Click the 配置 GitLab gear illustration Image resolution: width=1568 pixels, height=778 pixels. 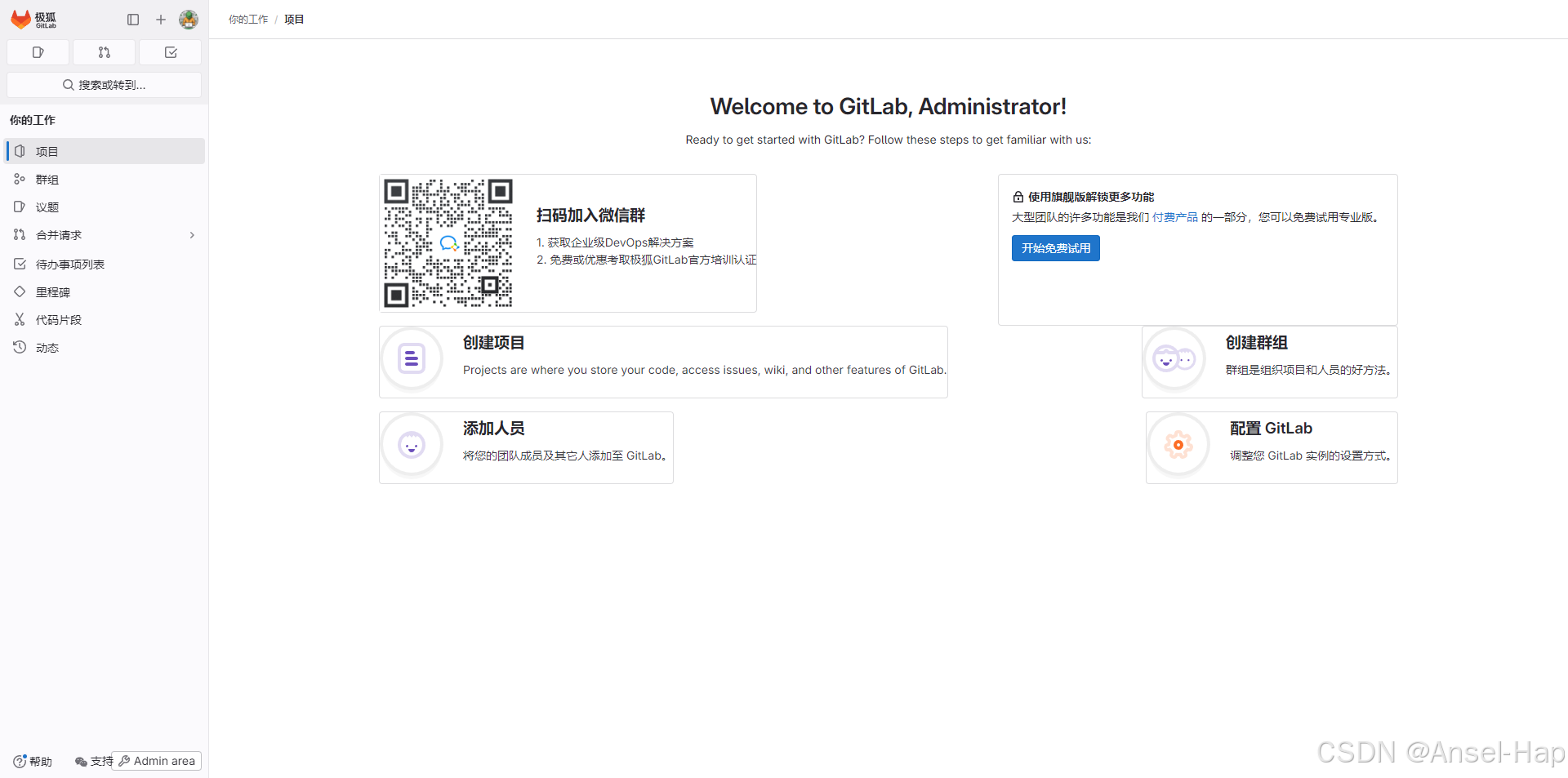[x=1178, y=445]
